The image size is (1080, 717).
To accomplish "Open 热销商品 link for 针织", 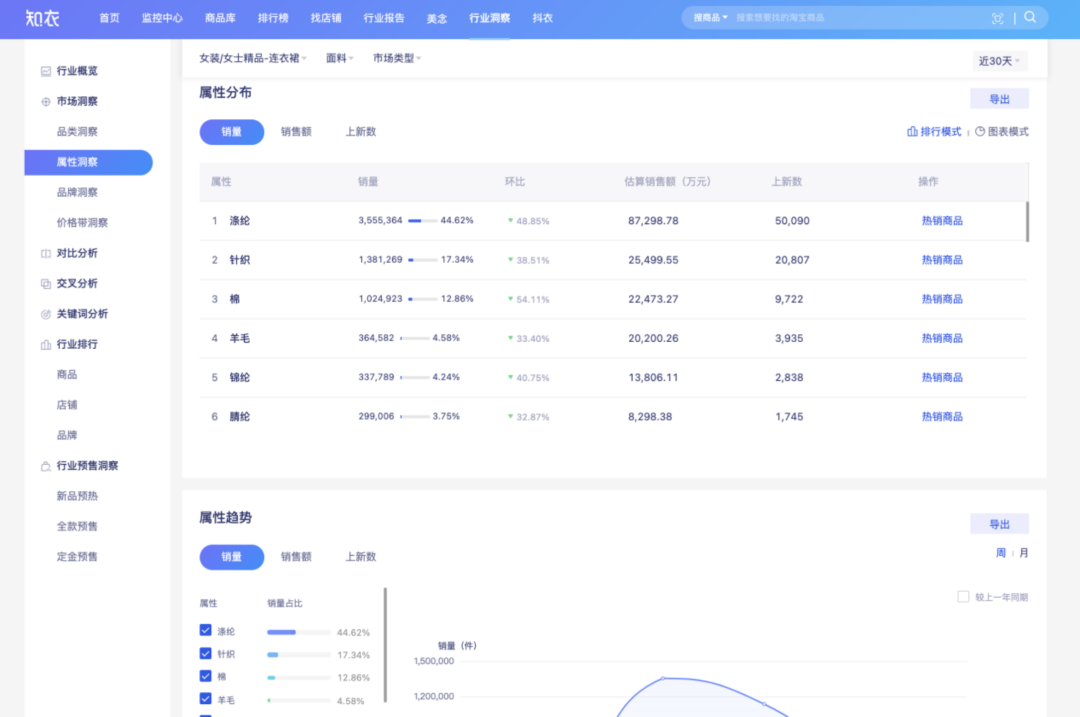I will point(942,260).
